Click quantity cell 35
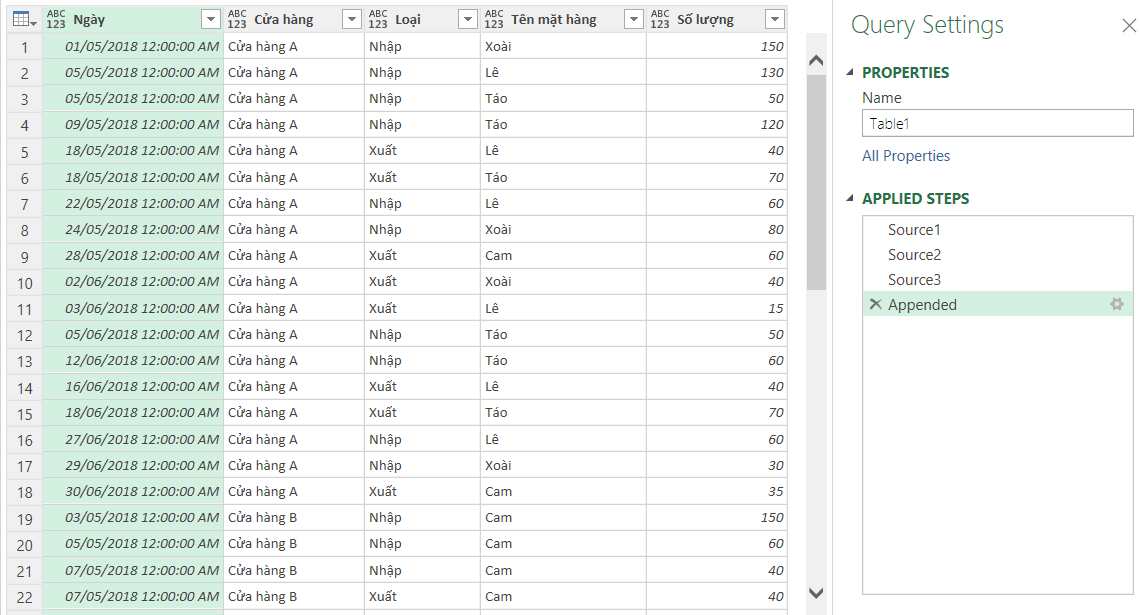This screenshot has width=1140, height=615. click(x=717, y=491)
